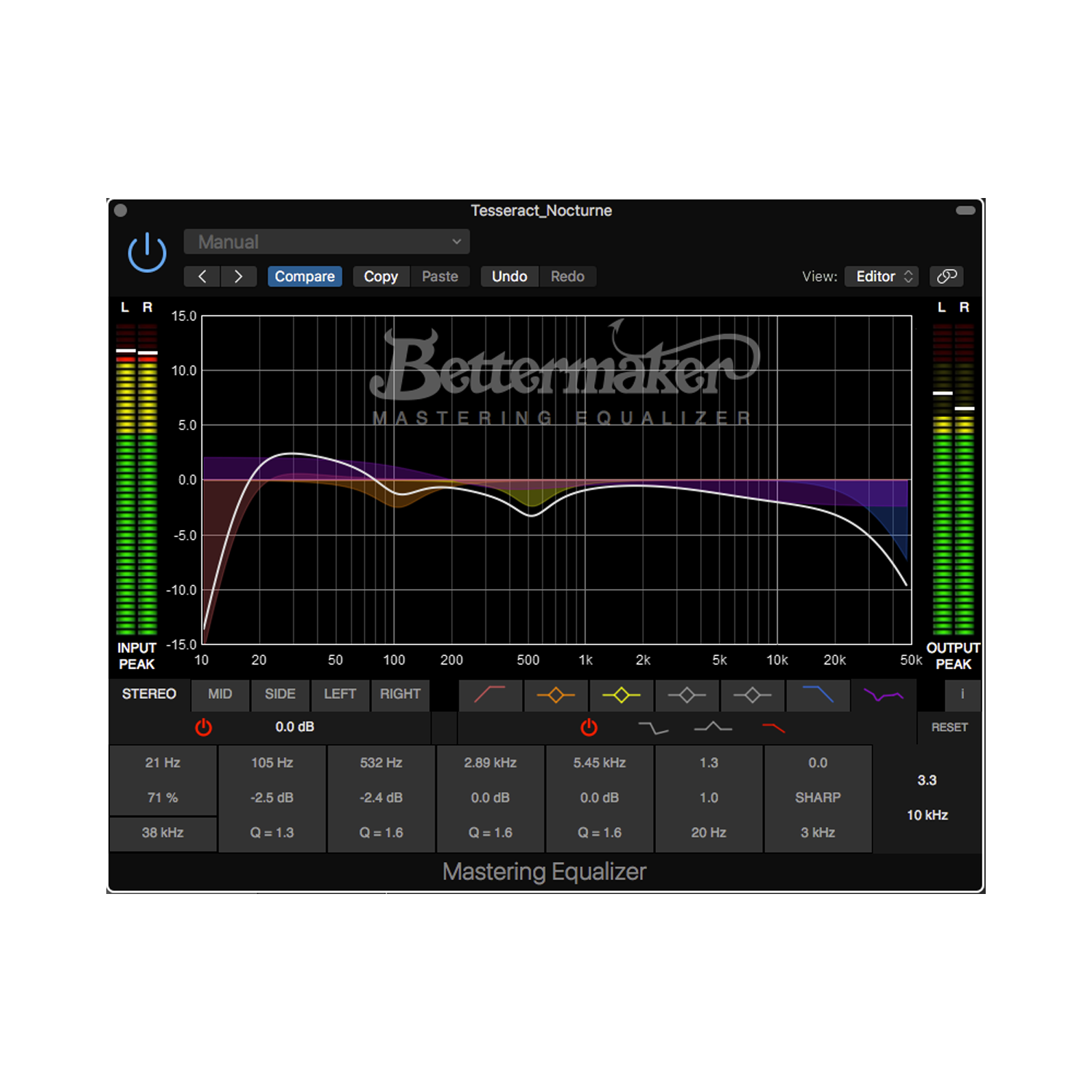Toggle the stereo section power button
Image resolution: width=1092 pixels, height=1092 pixels.
click(x=204, y=727)
